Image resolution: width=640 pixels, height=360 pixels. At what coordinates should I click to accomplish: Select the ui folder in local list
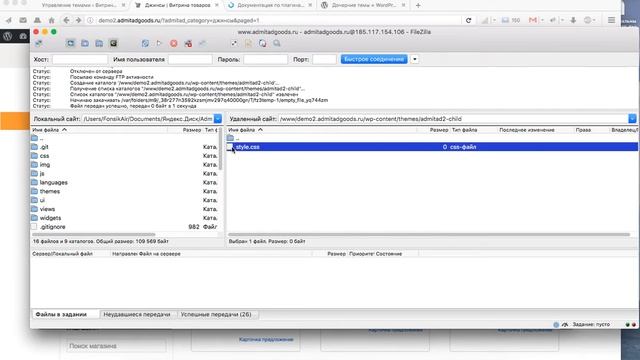[124, 200]
